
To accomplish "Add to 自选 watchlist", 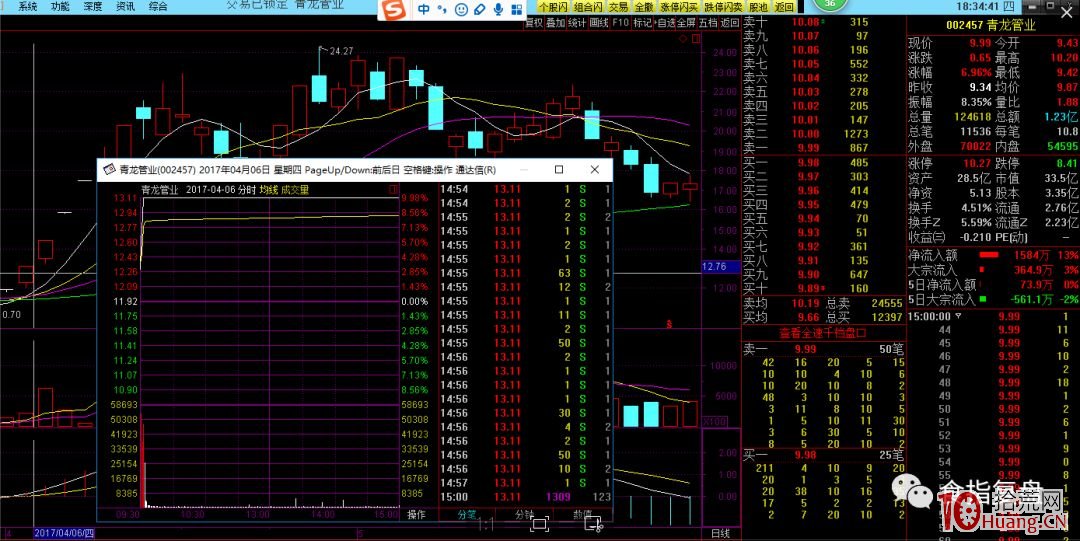I will click(x=664, y=22).
